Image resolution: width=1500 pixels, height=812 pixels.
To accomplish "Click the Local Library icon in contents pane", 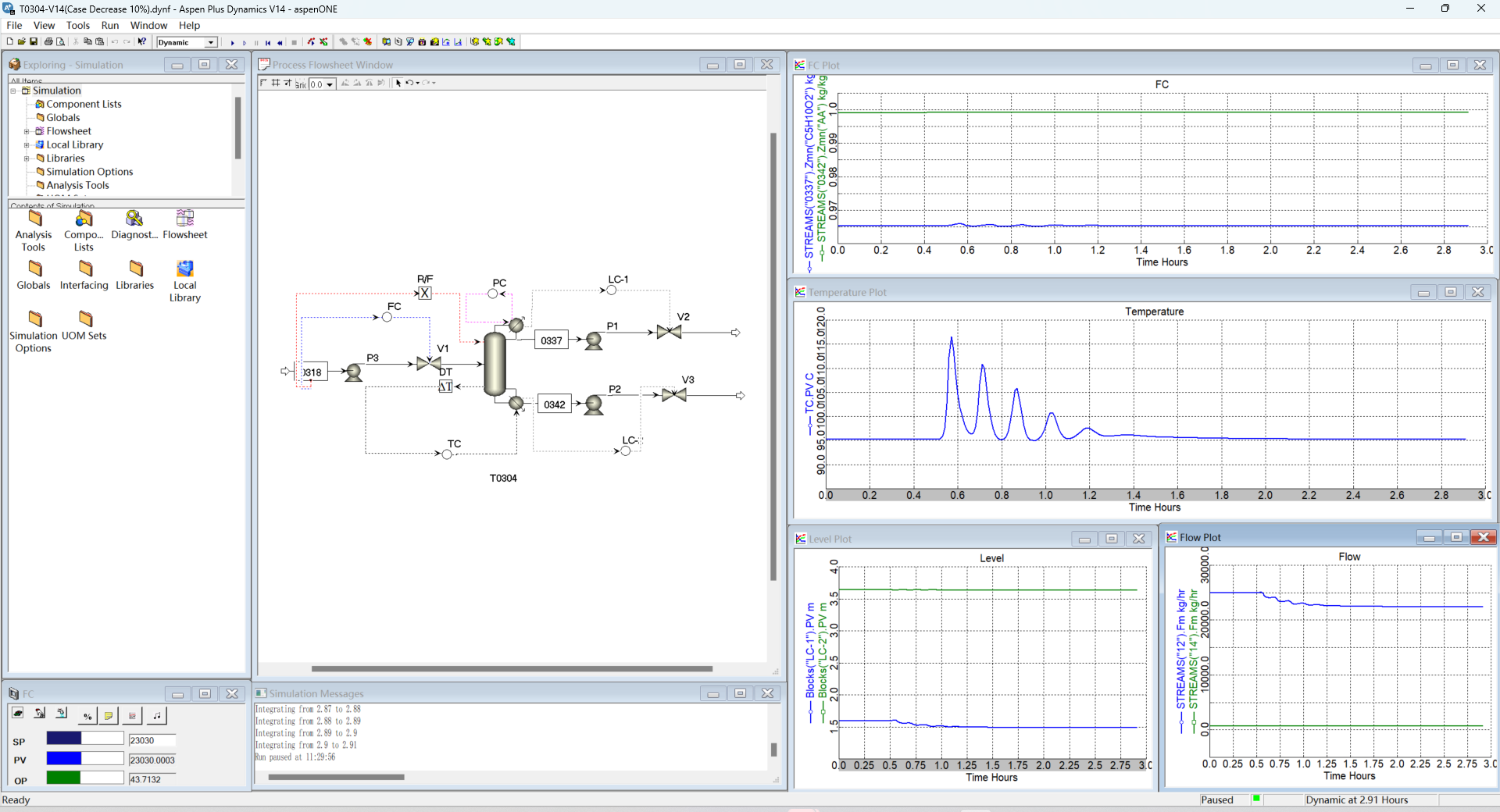I will pos(185,269).
